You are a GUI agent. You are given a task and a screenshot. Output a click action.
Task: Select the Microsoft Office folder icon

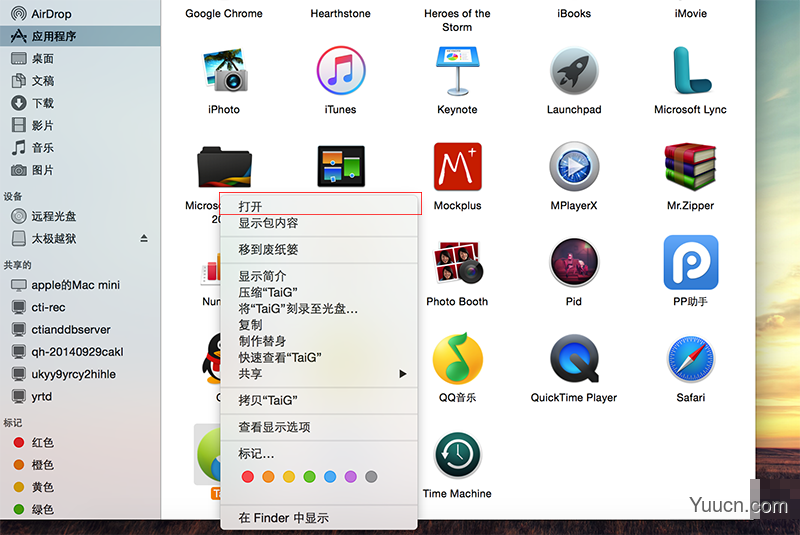tap(224, 167)
